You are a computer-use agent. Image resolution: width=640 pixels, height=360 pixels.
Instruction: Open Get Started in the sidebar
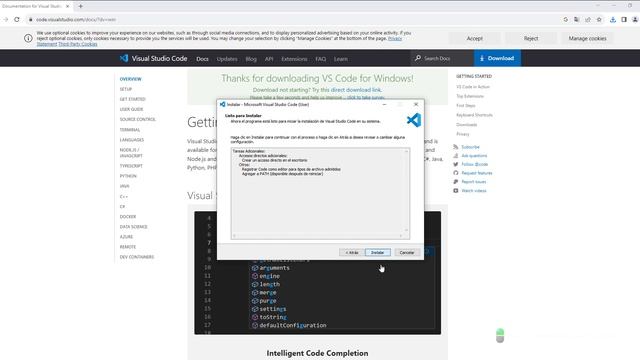[x=132, y=99]
